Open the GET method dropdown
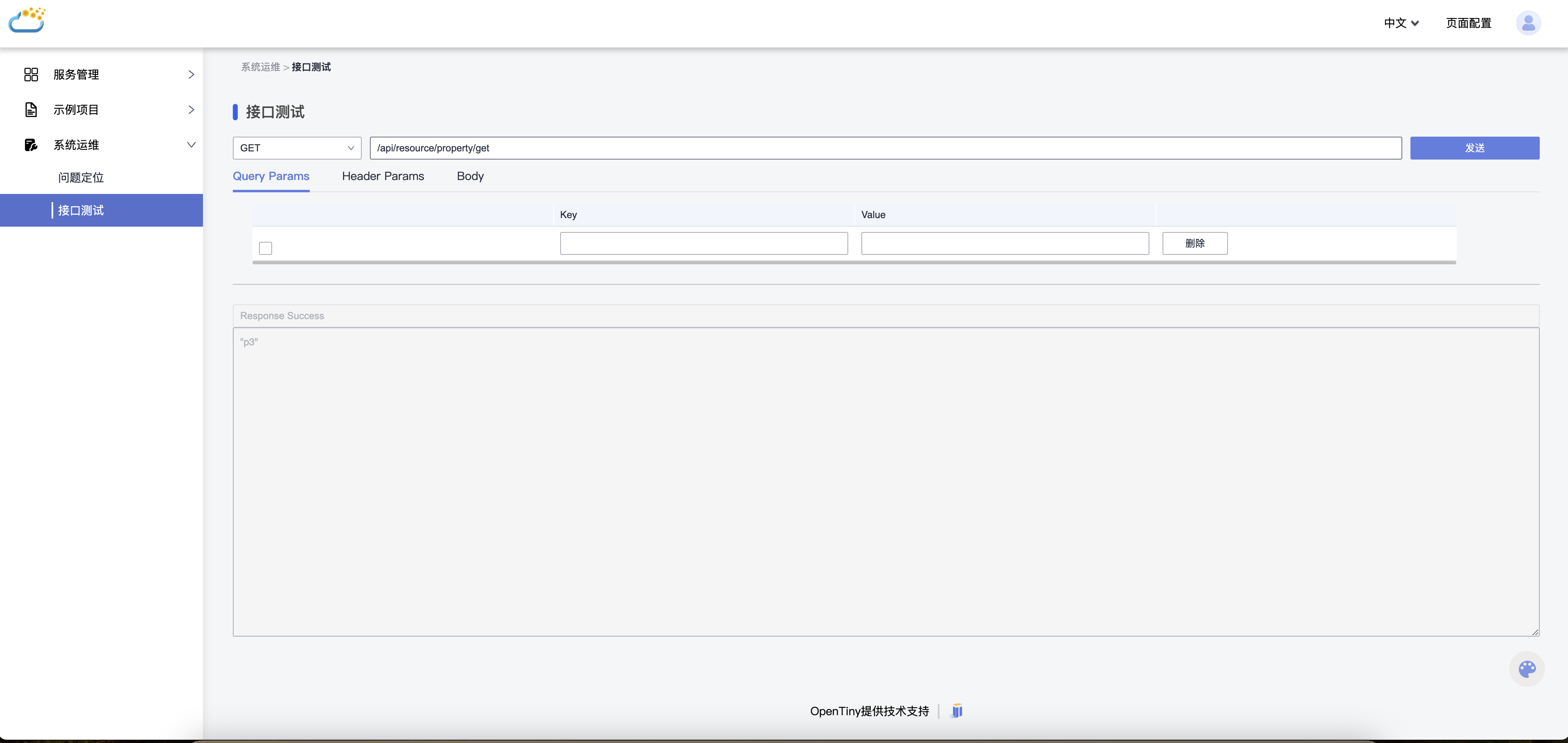Image resolution: width=1568 pixels, height=743 pixels. point(296,148)
